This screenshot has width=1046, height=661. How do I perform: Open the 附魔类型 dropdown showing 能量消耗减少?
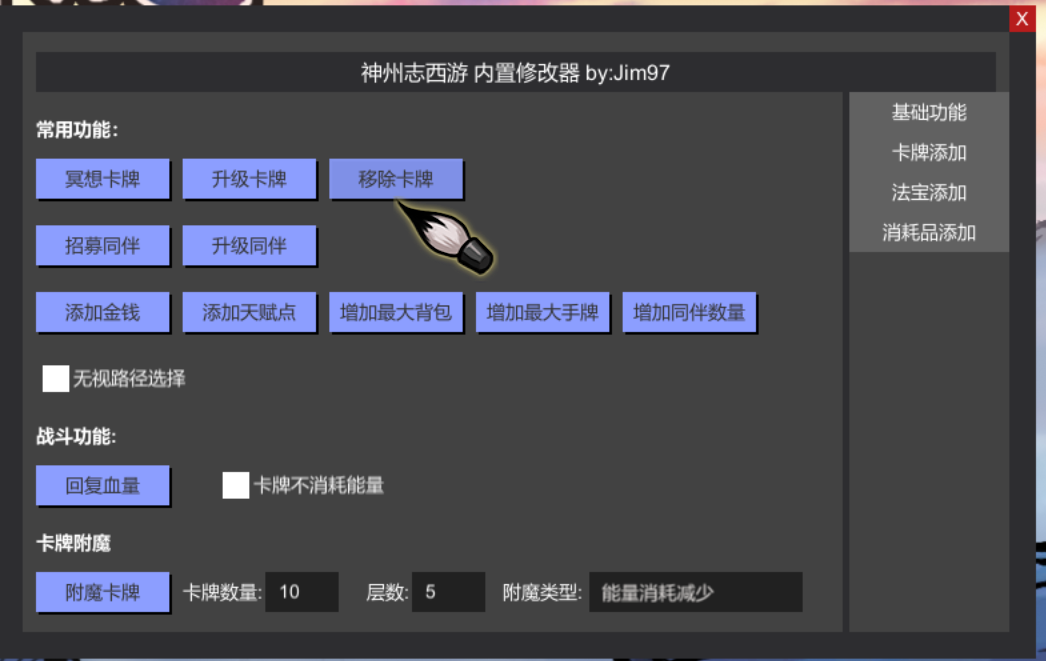(696, 592)
